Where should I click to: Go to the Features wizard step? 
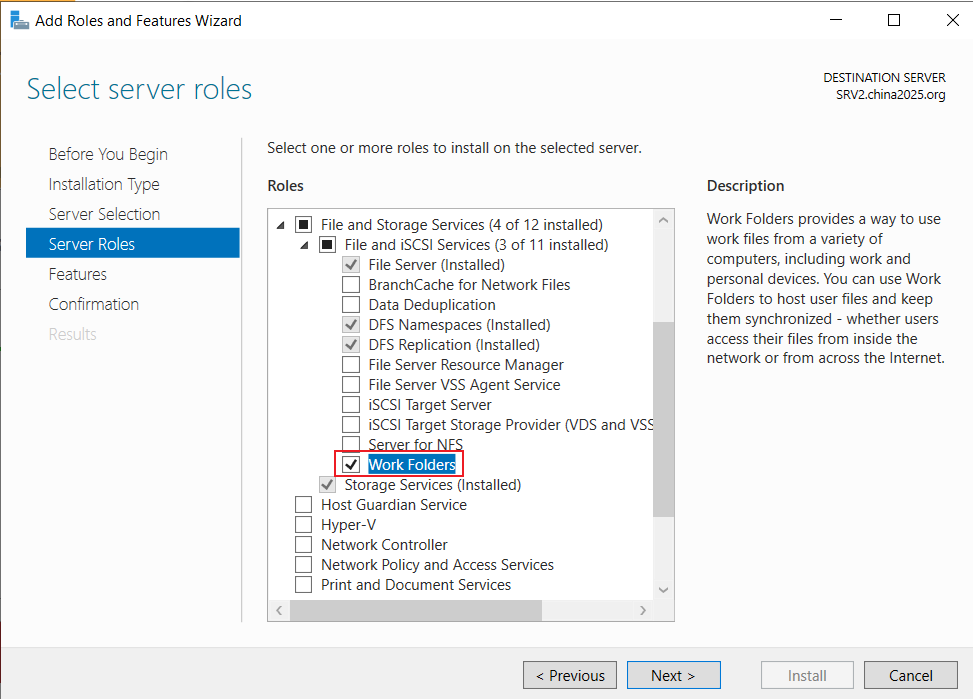coord(78,274)
